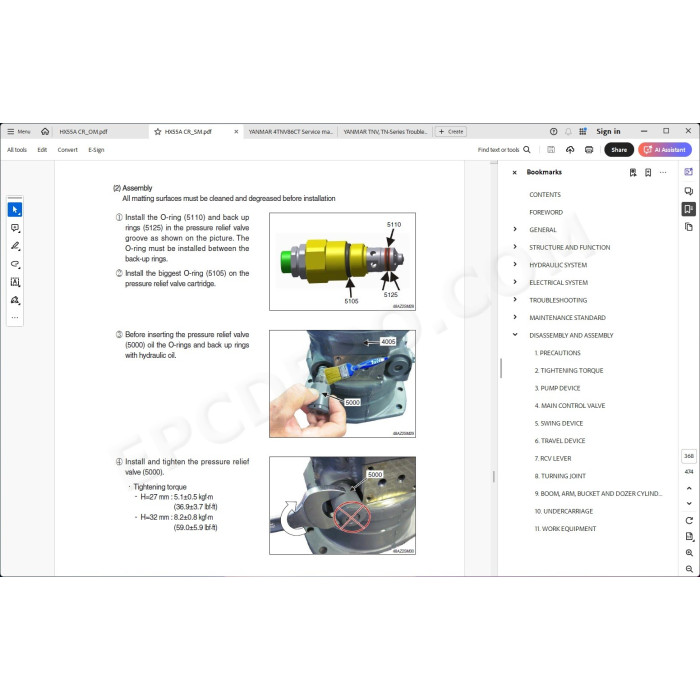Open notifications bell icon
This screenshot has width=700, height=700.
[568, 132]
